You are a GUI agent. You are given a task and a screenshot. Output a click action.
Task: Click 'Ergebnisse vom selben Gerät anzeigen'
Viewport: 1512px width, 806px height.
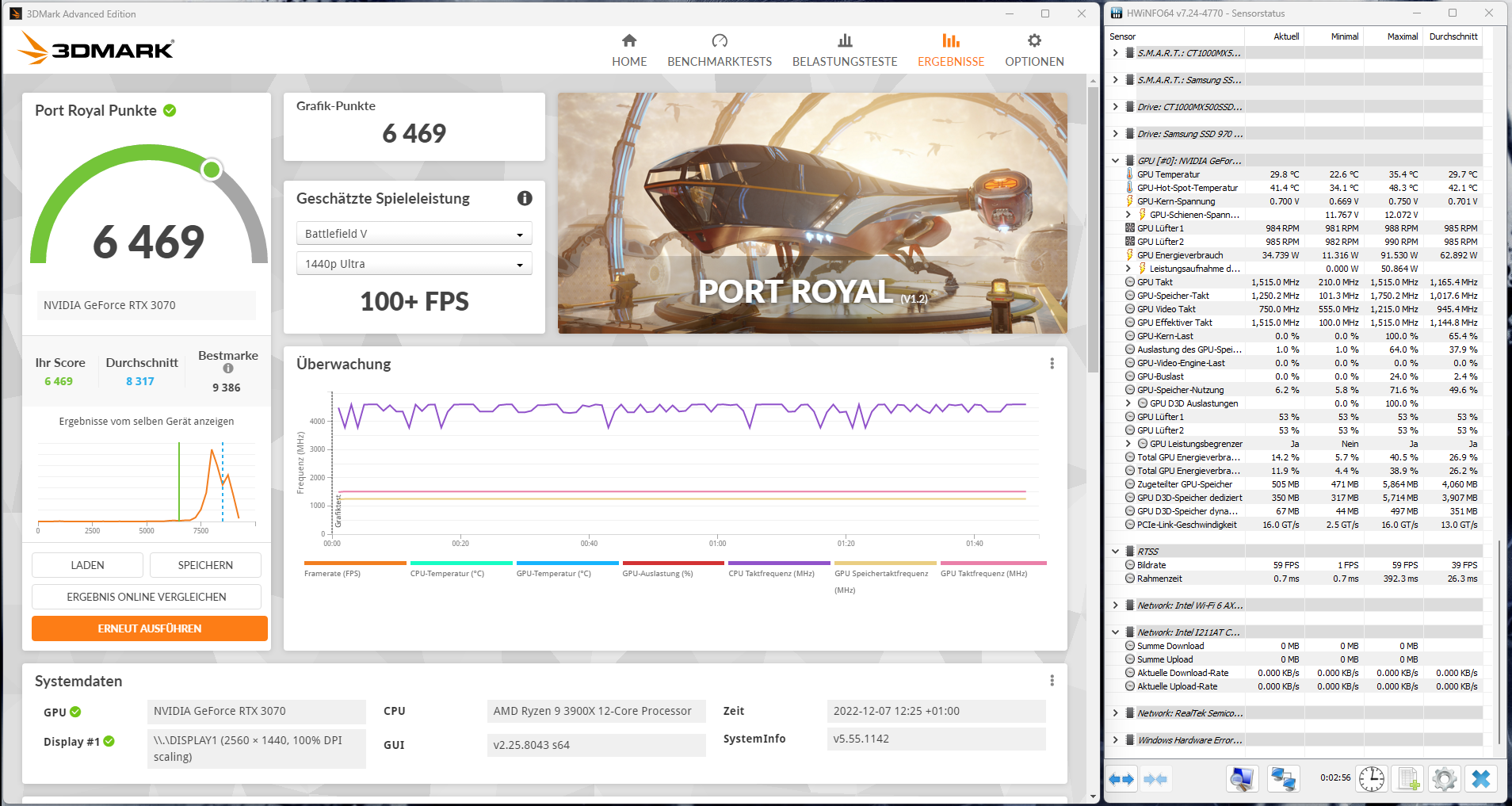pos(147,422)
